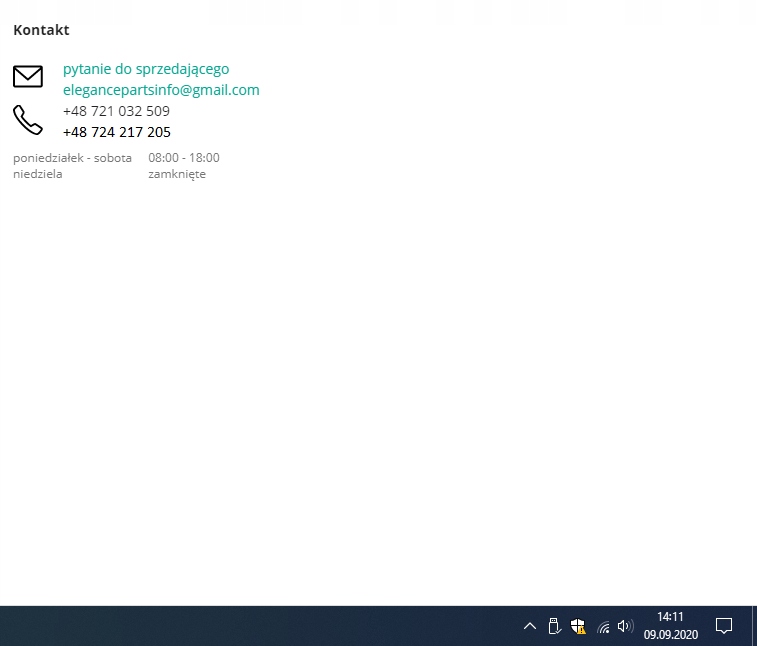Click the 'poniedziałek - sobota' hours label
Image resolution: width=757 pixels, height=646 pixels.
click(72, 158)
